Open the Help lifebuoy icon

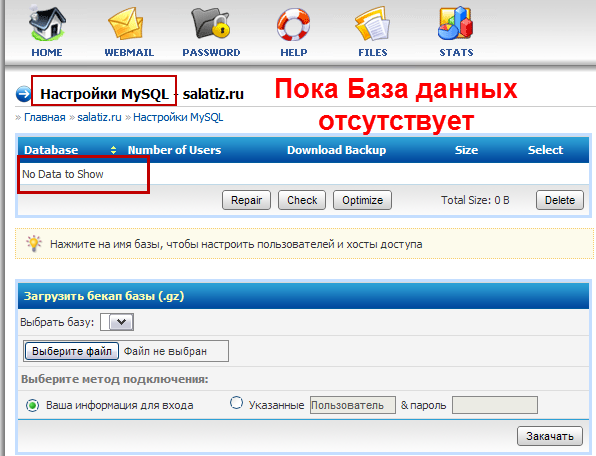[293, 25]
